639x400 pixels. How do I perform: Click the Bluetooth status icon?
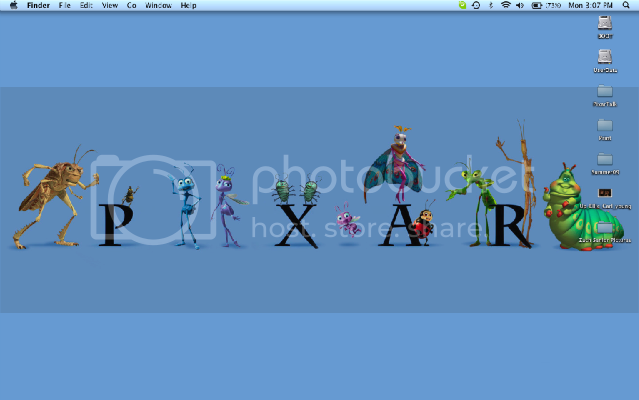tap(491, 6)
